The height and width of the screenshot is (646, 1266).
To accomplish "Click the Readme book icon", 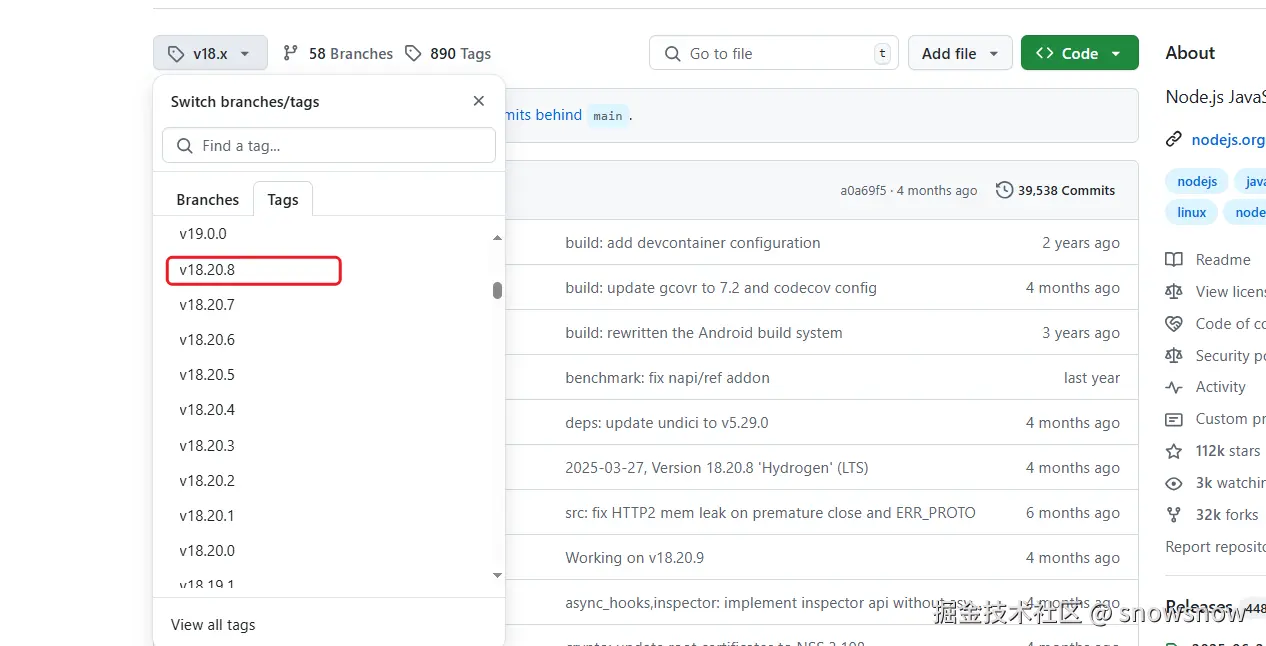I will 1174,260.
